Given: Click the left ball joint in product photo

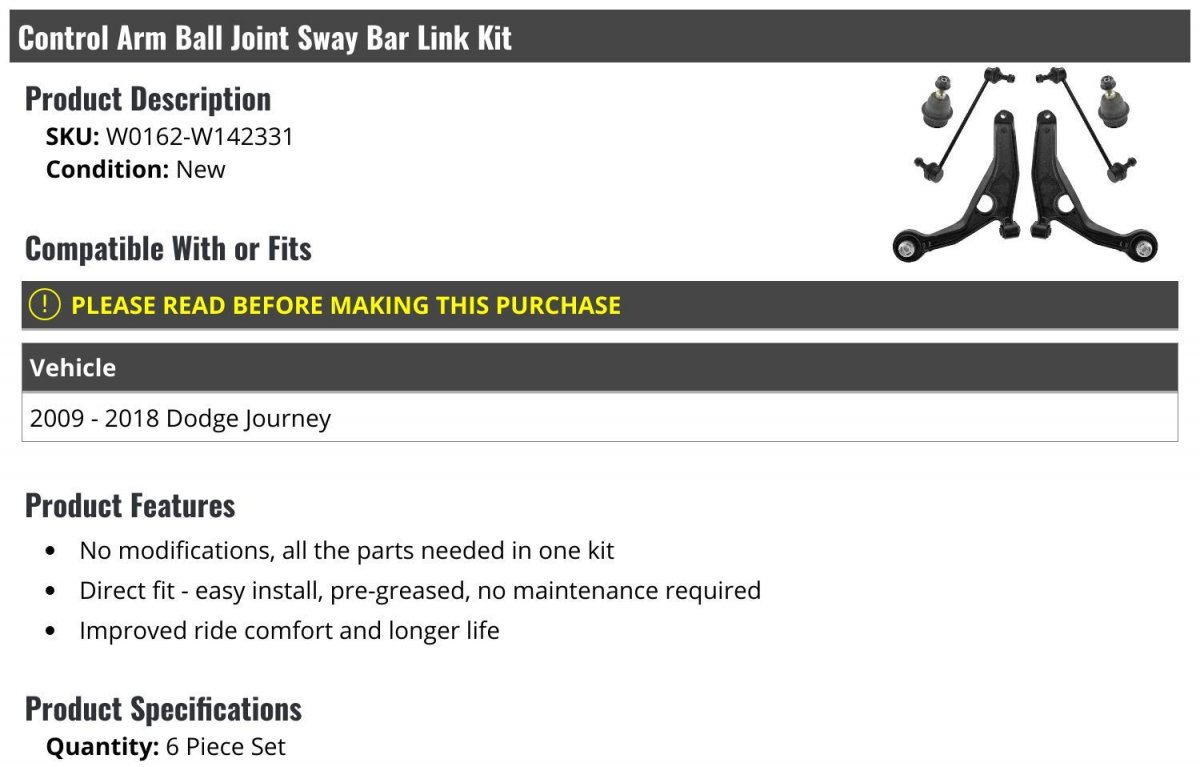Looking at the screenshot, I should point(936,100).
